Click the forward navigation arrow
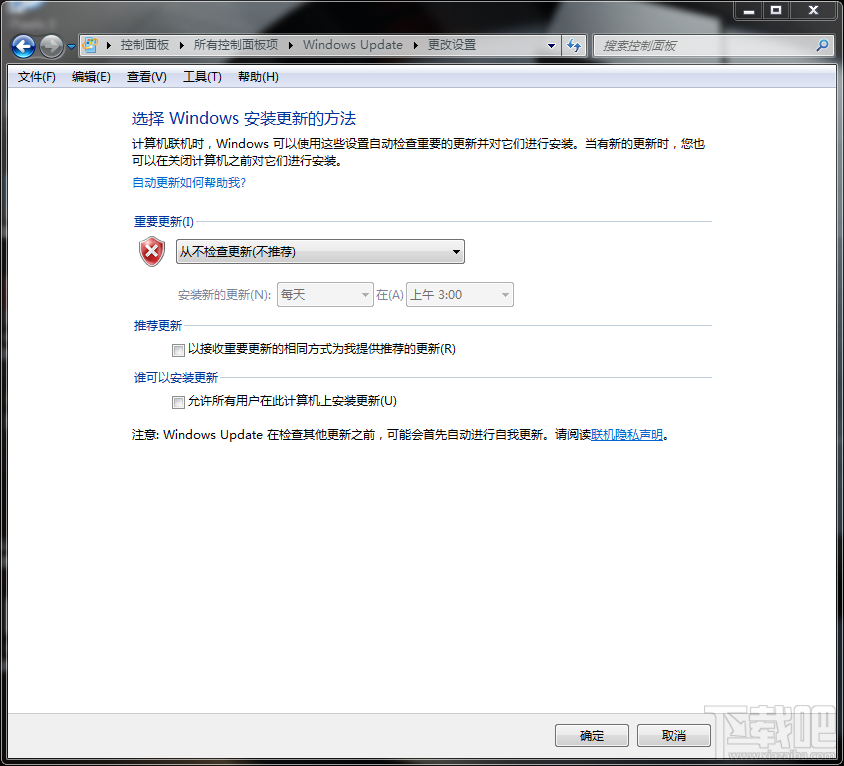844x766 pixels. tap(49, 45)
